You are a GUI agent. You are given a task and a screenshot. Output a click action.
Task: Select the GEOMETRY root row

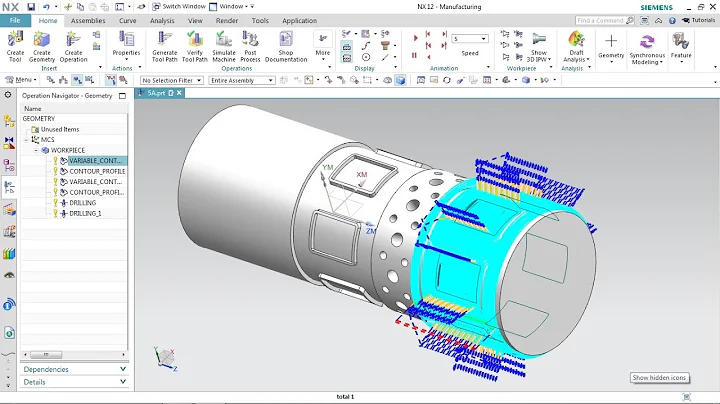74,118
